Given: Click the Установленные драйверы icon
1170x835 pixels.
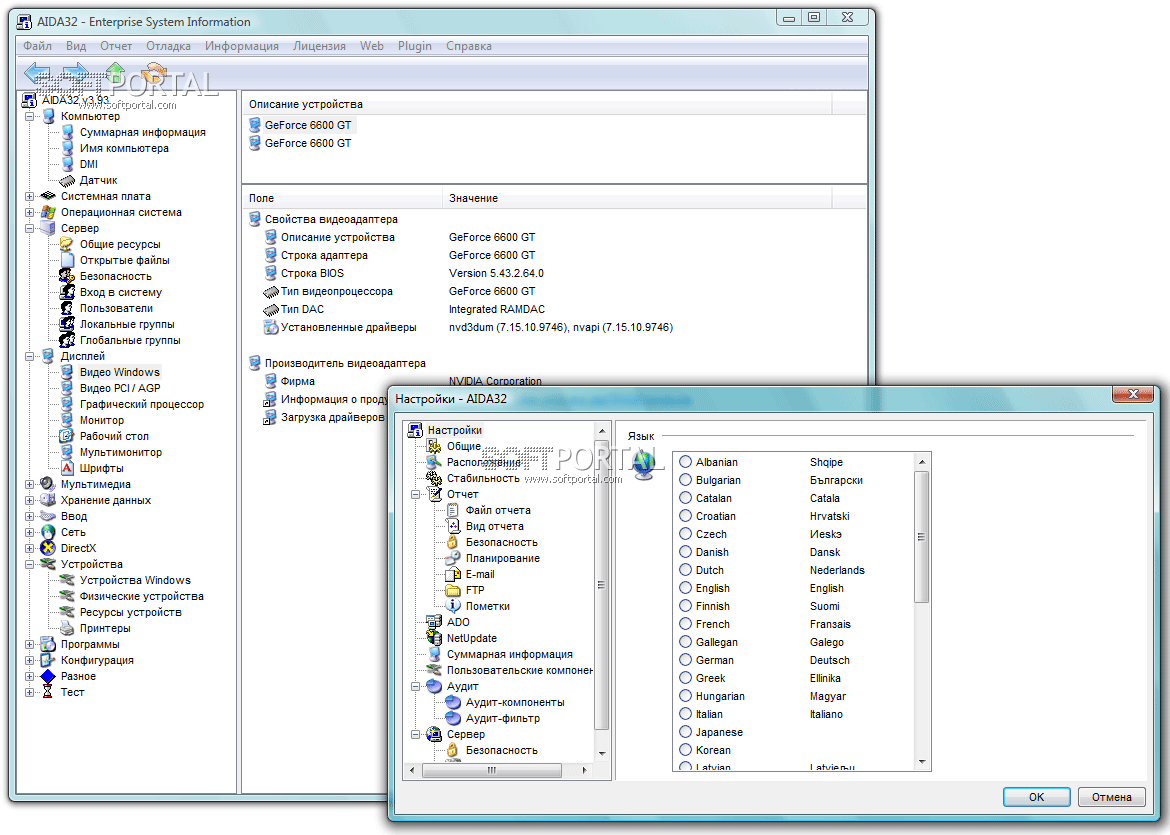Looking at the screenshot, I should (x=271, y=328).
